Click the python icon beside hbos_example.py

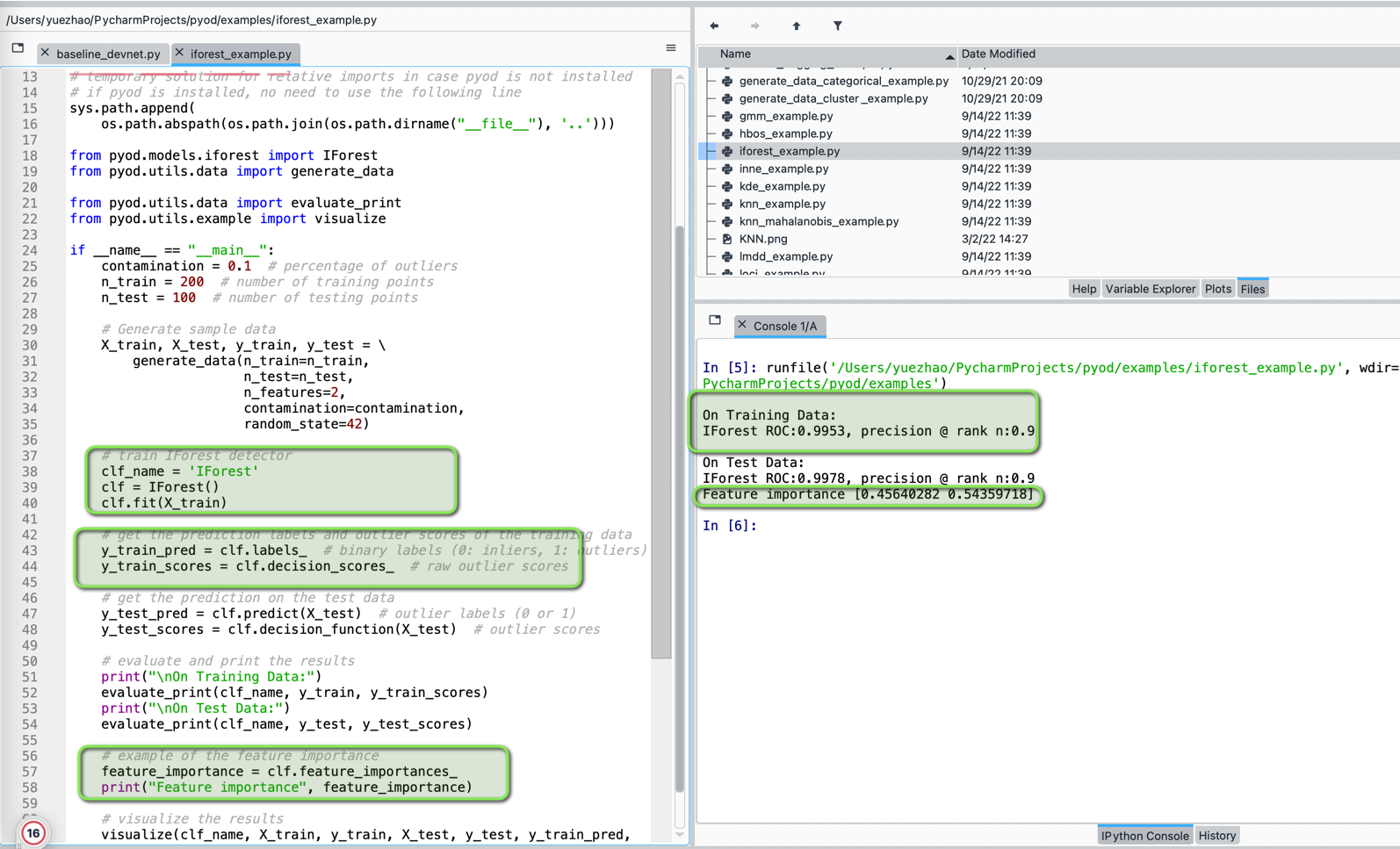point(727,133)
